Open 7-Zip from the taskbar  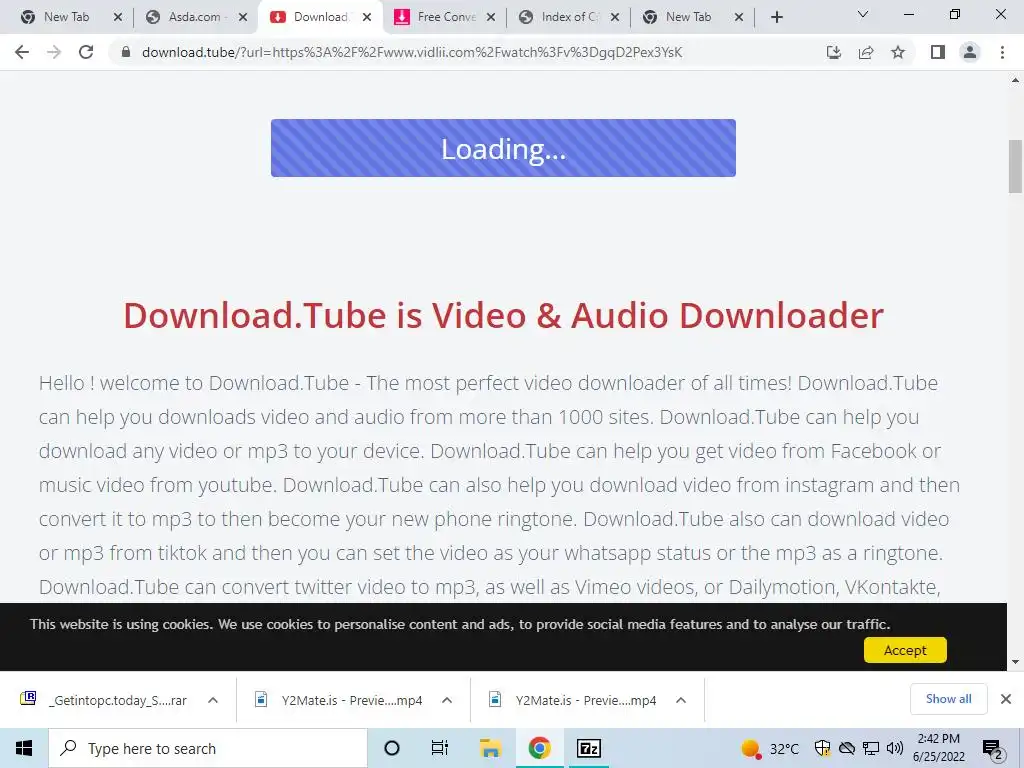pyautogui.click(x=588, y=748)
